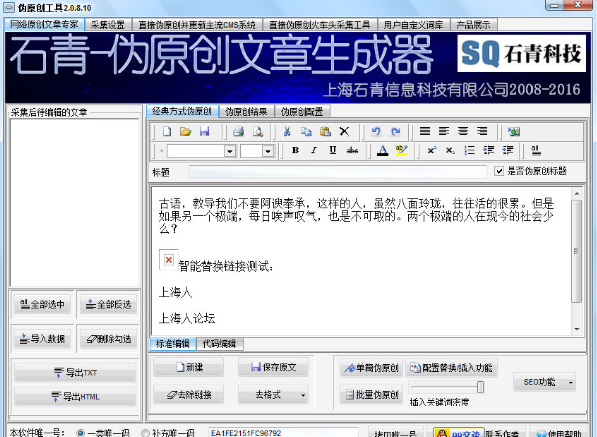Image resolution: width=597 pixels, height=437 pixels.
Task: Click the last icon in the formatting toolbar
Action: point(536,150)
